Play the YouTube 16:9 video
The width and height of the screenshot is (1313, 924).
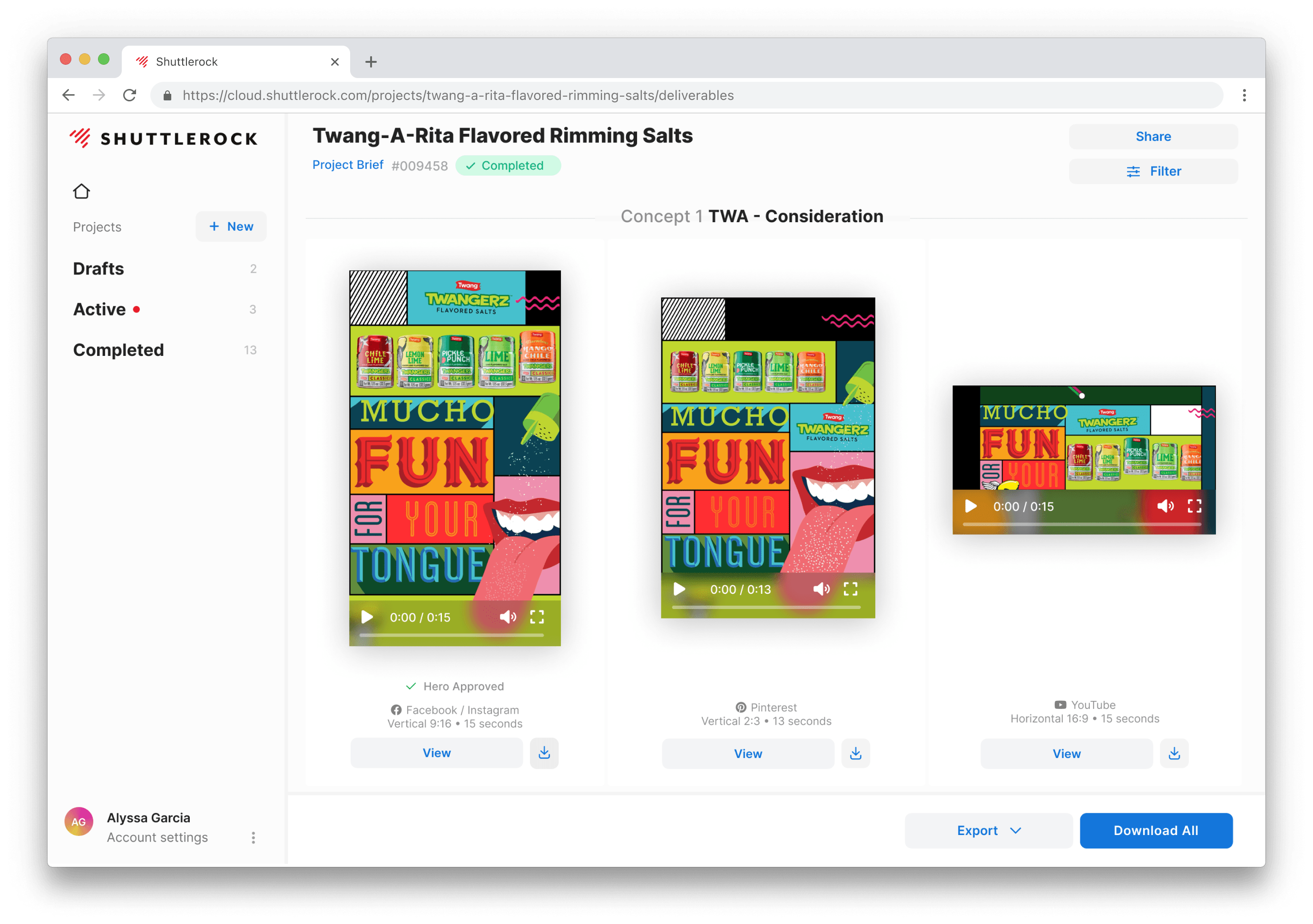point(971,506)
